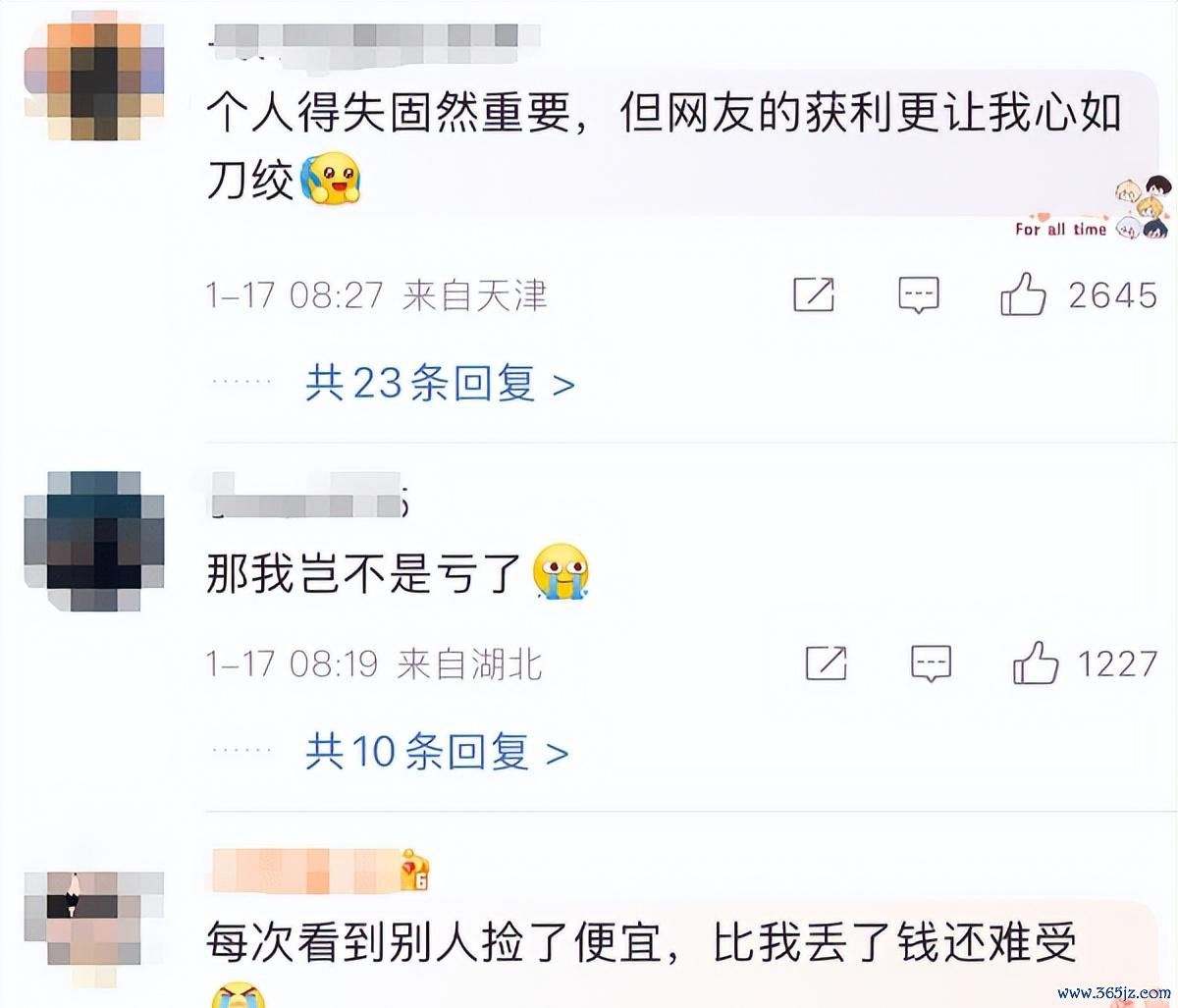Viewport: 1178px width, 1008px height.
Task: Open second commenter's blurred username
Action: [308, 497]
